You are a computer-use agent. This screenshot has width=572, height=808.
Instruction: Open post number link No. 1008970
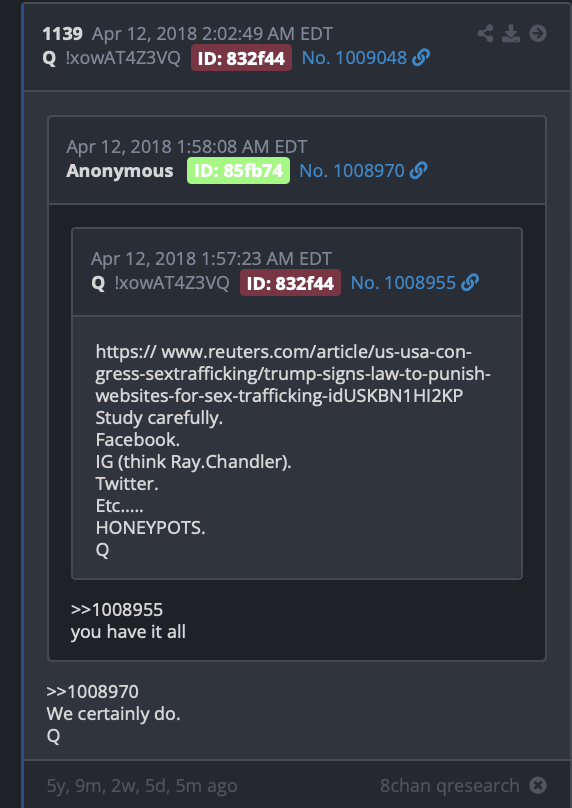[352, 171]
